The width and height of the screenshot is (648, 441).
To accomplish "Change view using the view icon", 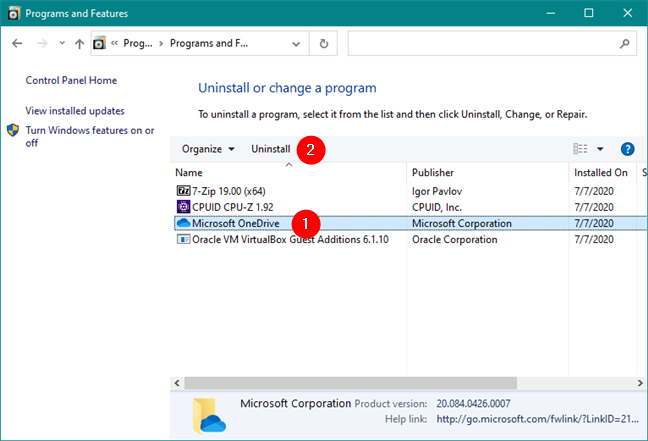I will pos(580,149).
